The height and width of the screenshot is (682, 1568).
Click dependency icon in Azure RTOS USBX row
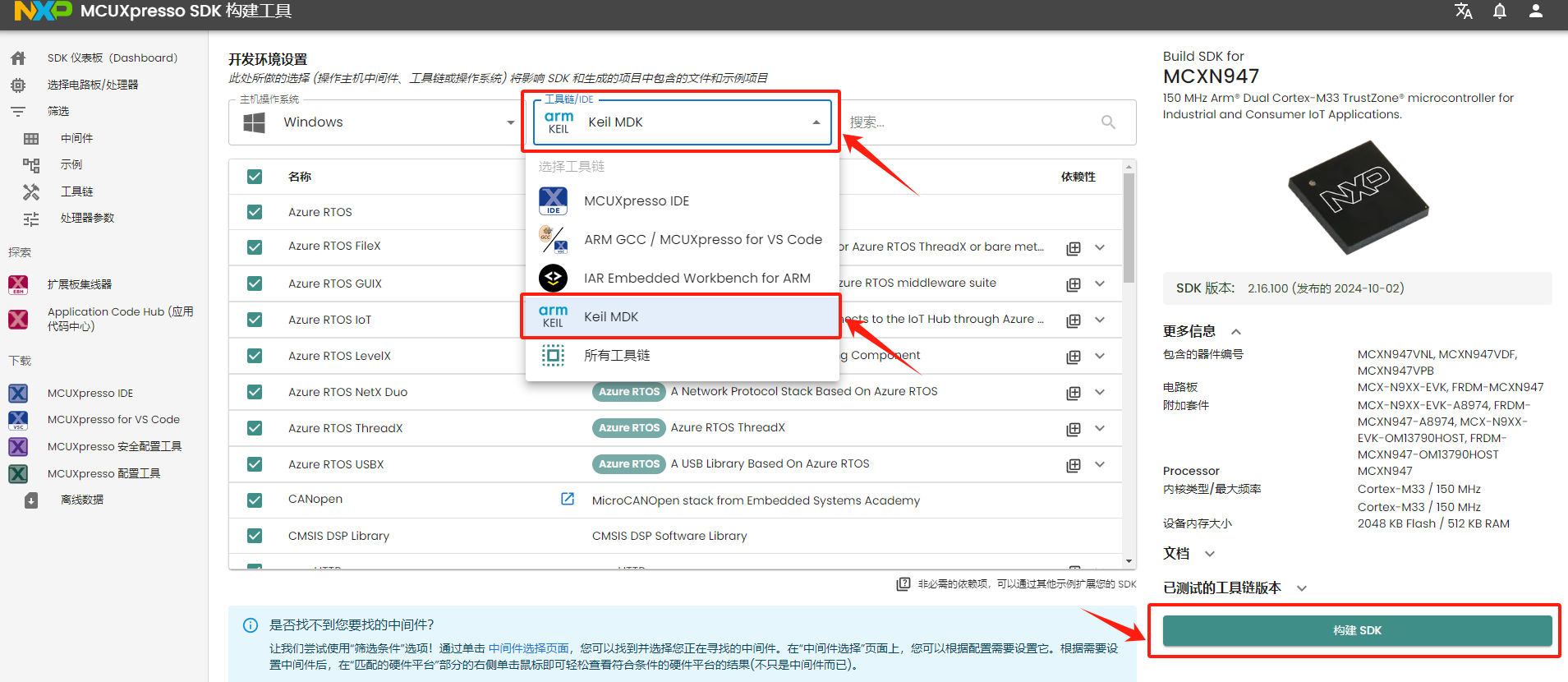pyautogui.click(x=1074, y=465)
